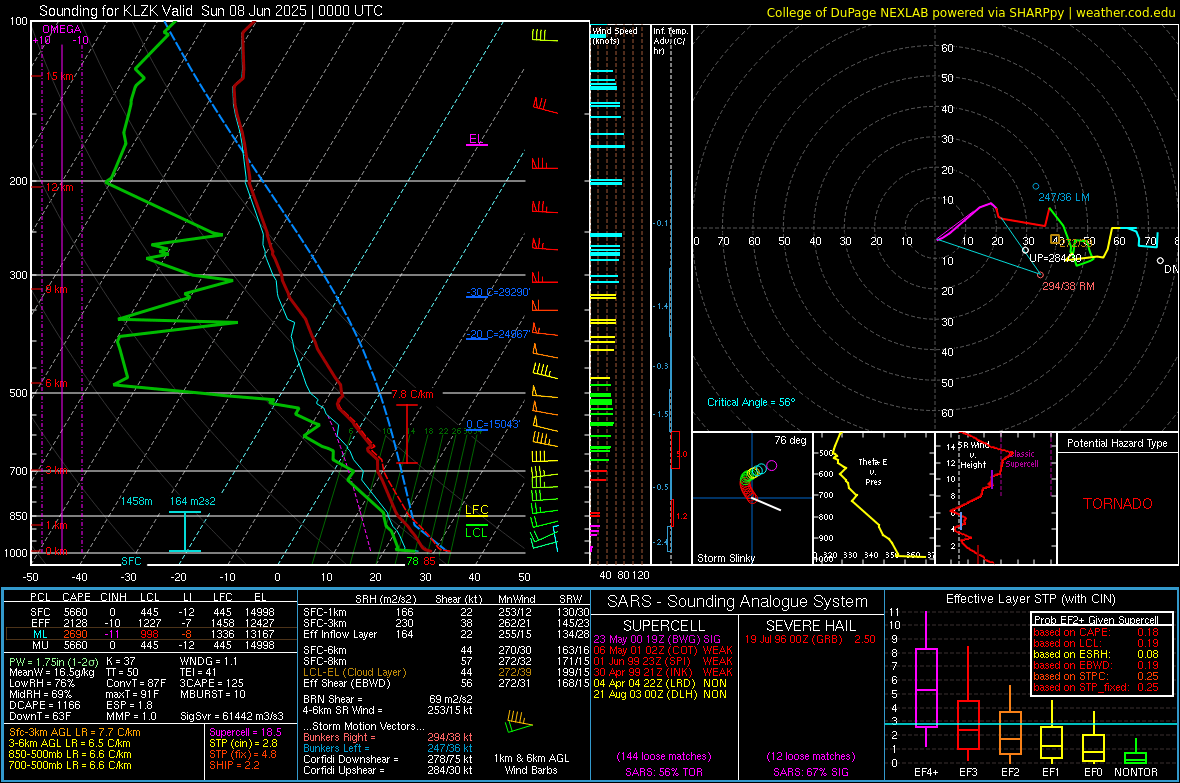The height and width of the screenshot is (783, 1180).
Task: Click the SARS: 56% TOR result
Action: click(x=663, y=772)
